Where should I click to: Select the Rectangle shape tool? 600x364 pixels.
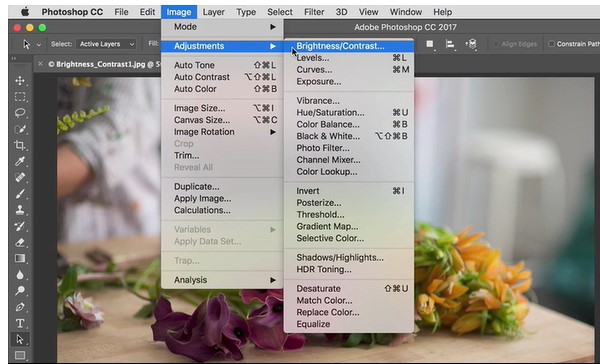pos(20,356)
